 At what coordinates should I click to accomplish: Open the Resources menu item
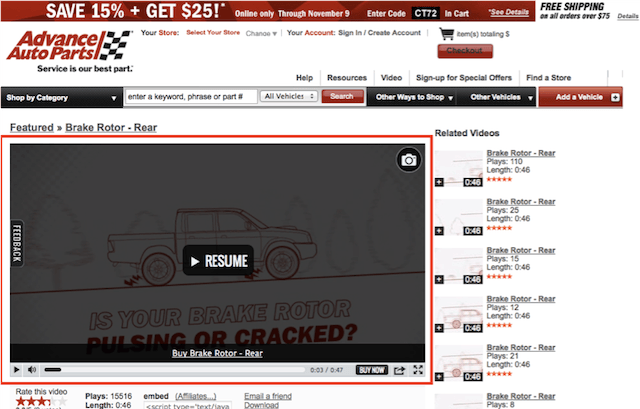coord(347,77)
